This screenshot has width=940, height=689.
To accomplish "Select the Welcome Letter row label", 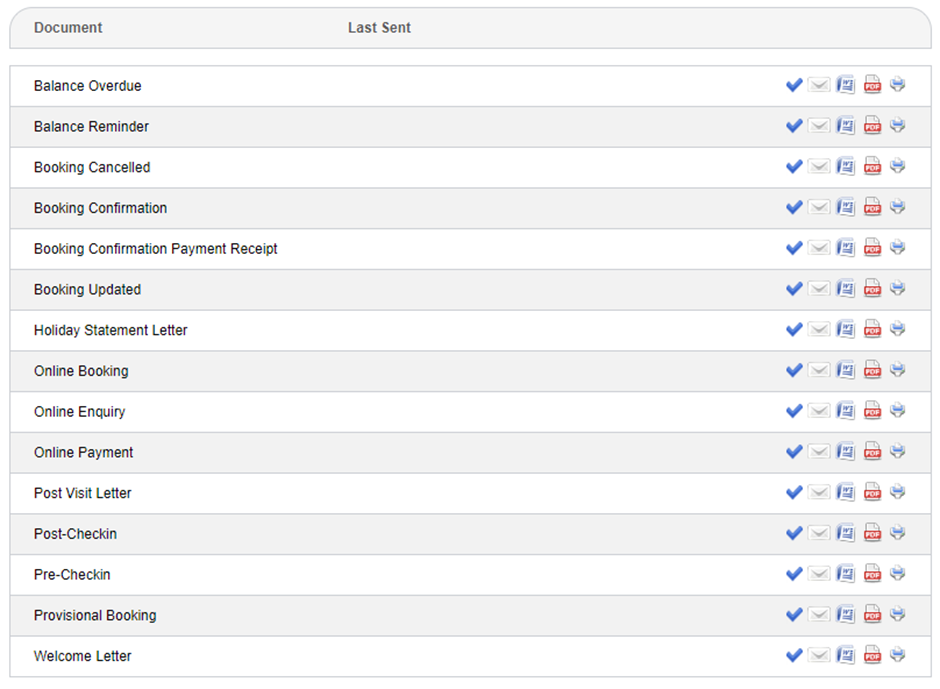I will pos(83,656).
